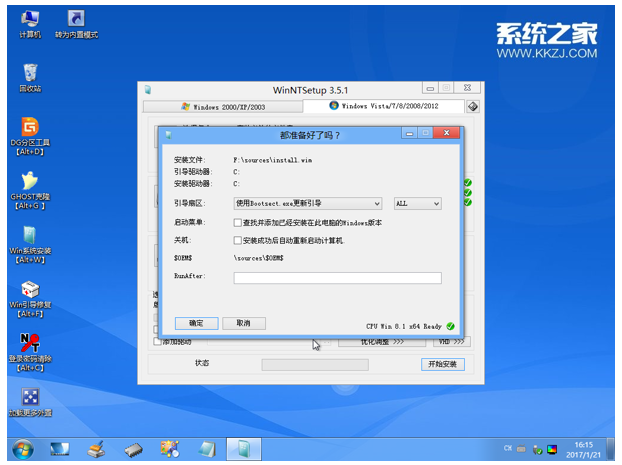The image size is (622, 465).
Task: Click the 取消 cancel button
Action: click(244, 323)
